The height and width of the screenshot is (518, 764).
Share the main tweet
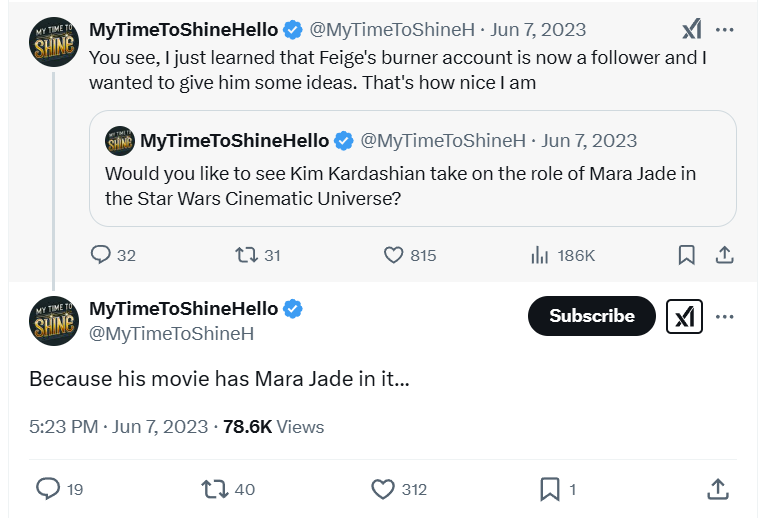(x=717, y=488)
